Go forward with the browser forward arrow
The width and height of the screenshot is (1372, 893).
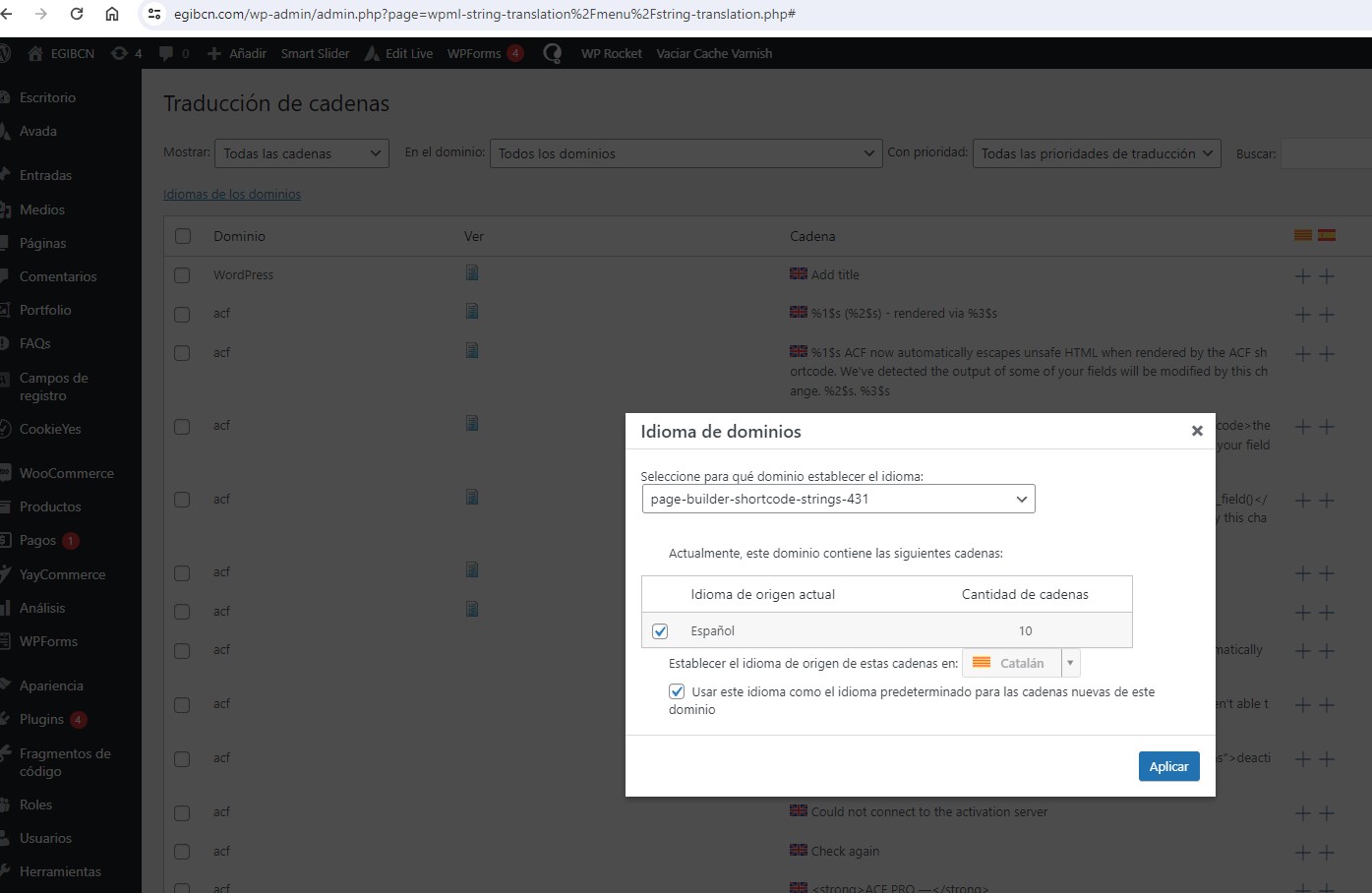(41, 14)
